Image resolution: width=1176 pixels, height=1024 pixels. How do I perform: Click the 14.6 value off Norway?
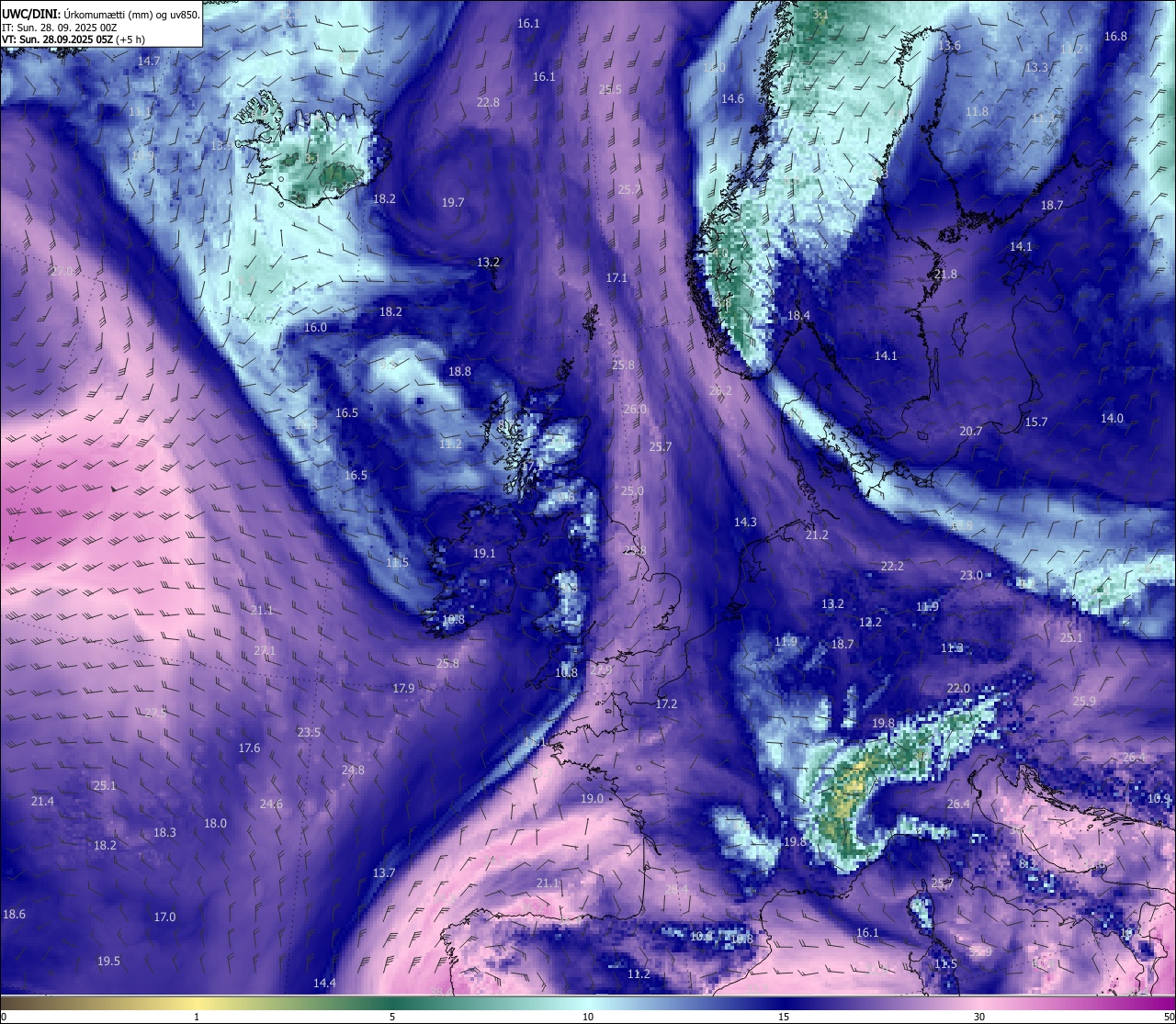tap(732, 98)
